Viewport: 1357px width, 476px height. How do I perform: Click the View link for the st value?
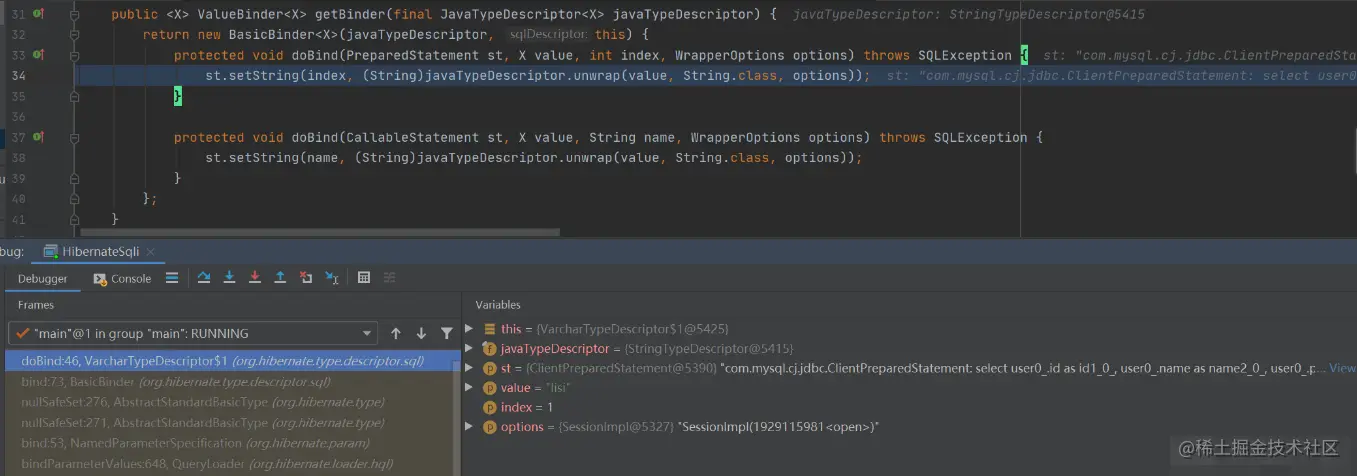1342,368
